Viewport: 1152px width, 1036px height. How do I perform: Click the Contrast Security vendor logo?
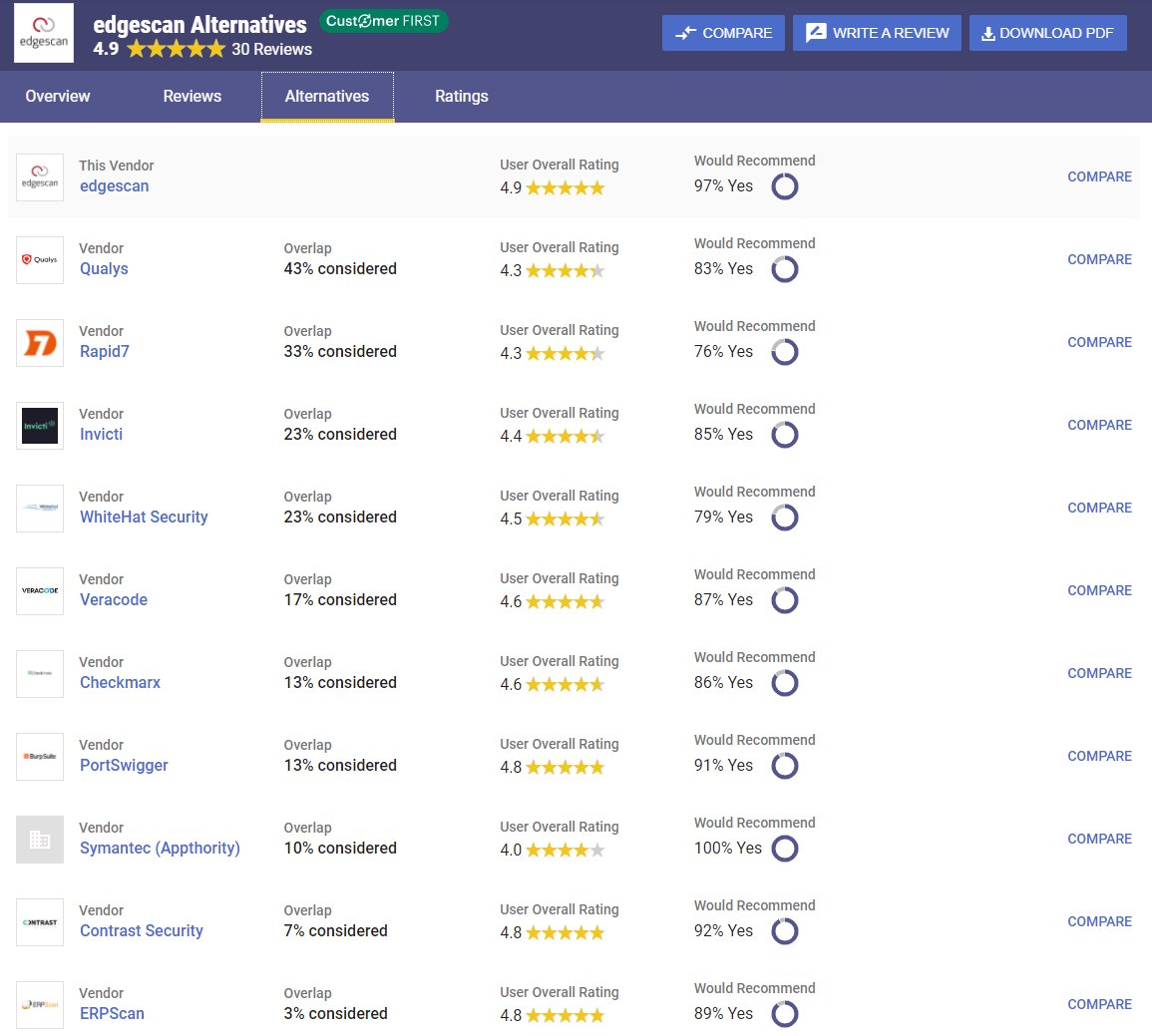[40, 922]
